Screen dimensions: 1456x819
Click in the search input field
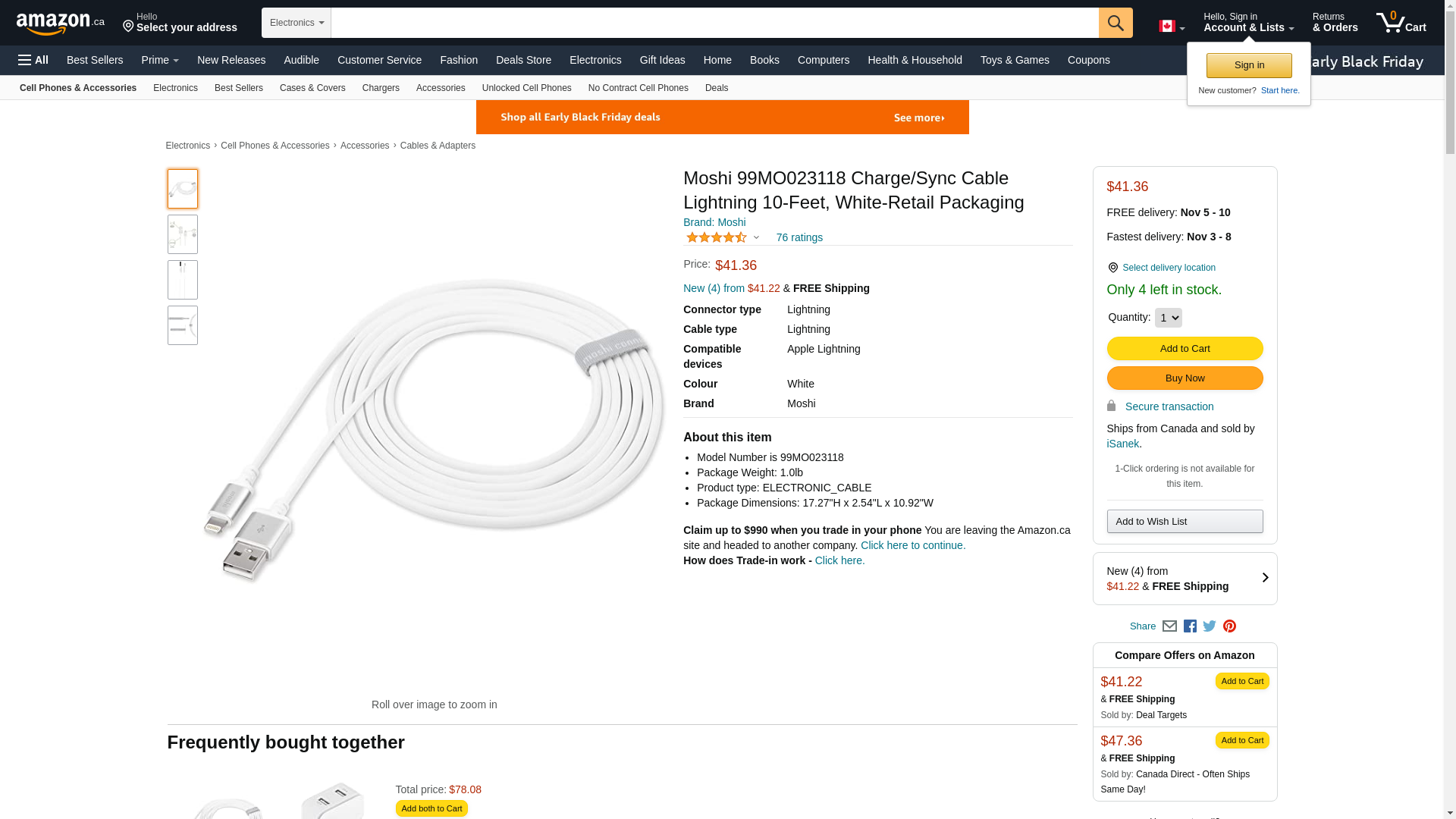pos(714,23)
